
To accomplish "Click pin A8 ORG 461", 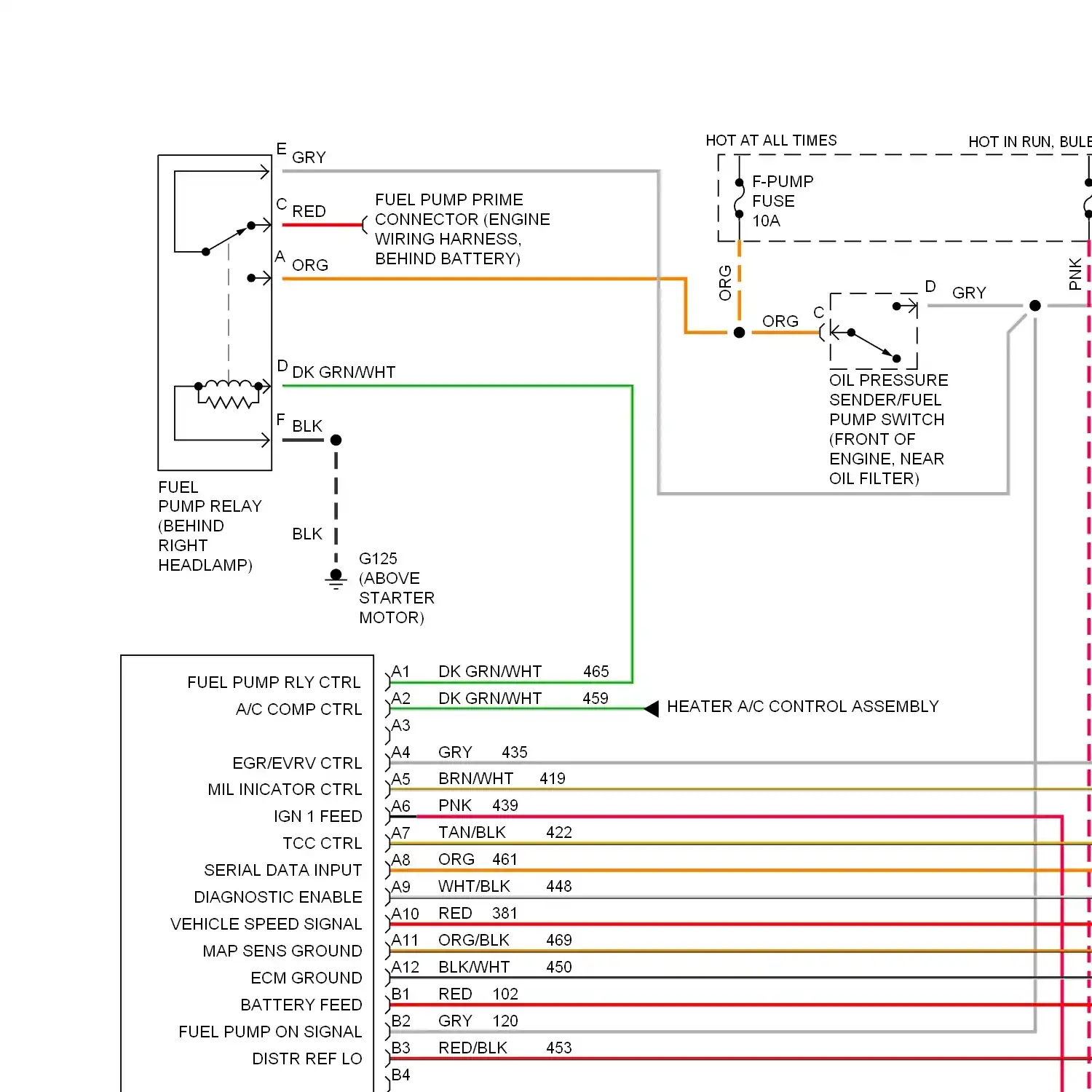I will click(454, 859).
